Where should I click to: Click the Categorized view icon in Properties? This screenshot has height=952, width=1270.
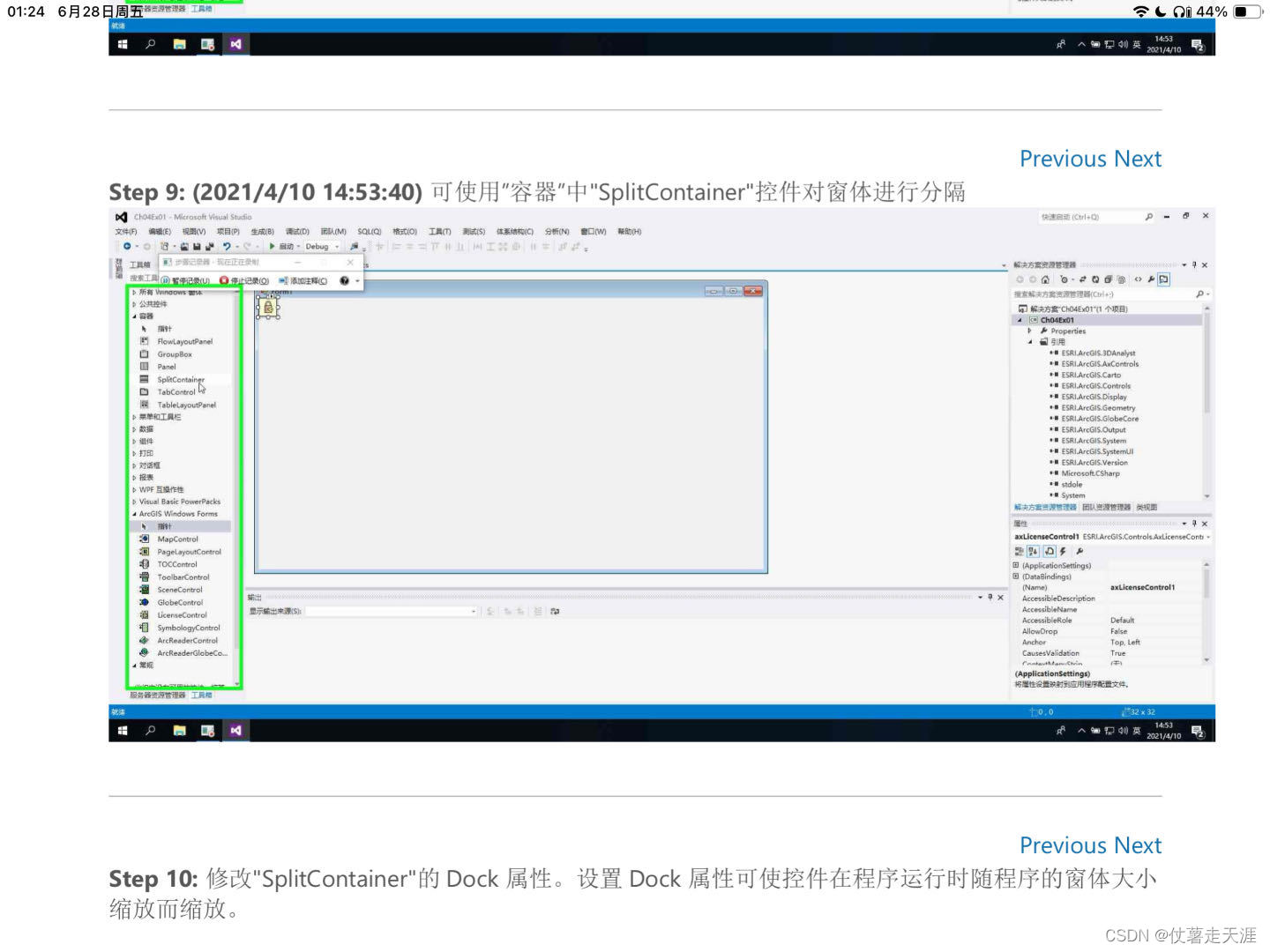pyautogui.click(x=1020, y=551)
